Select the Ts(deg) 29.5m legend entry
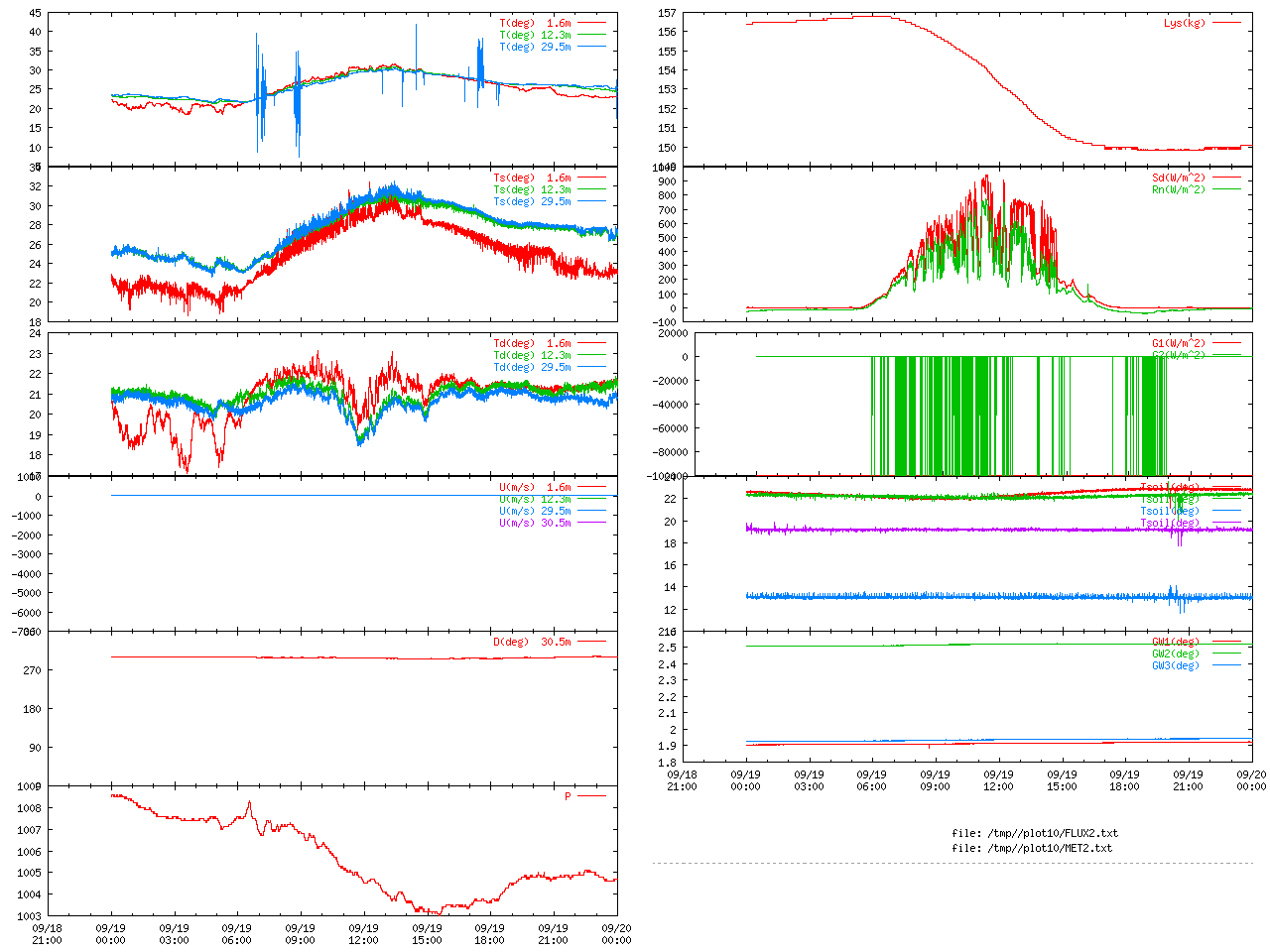This screenshot has width=1270, height=952. point(532,201)
